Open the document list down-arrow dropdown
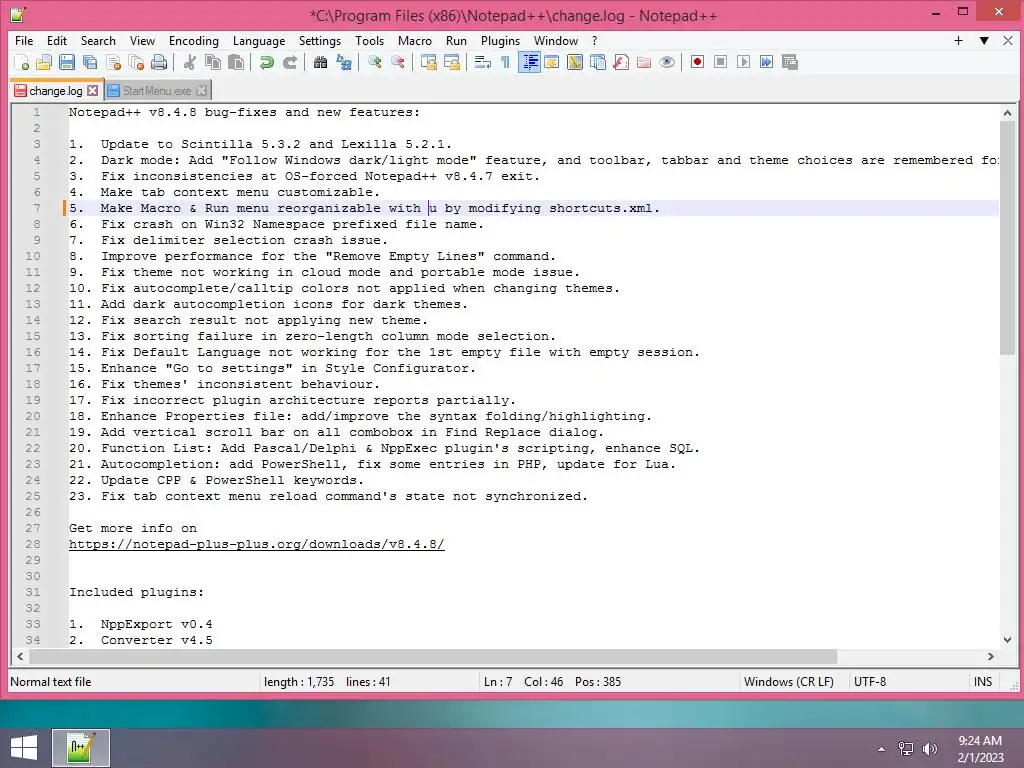 point(984,40)
